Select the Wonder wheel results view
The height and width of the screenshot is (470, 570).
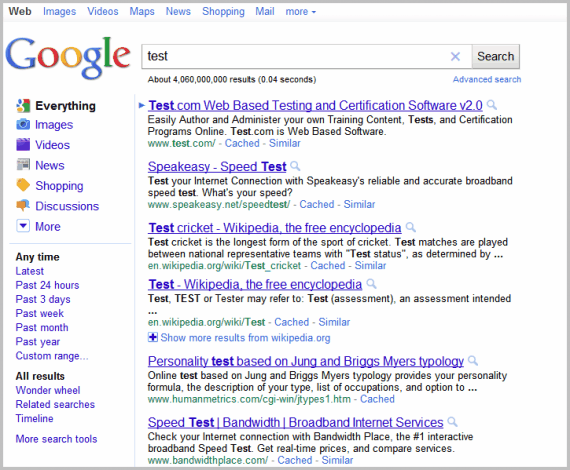click(x=48, y=390)
